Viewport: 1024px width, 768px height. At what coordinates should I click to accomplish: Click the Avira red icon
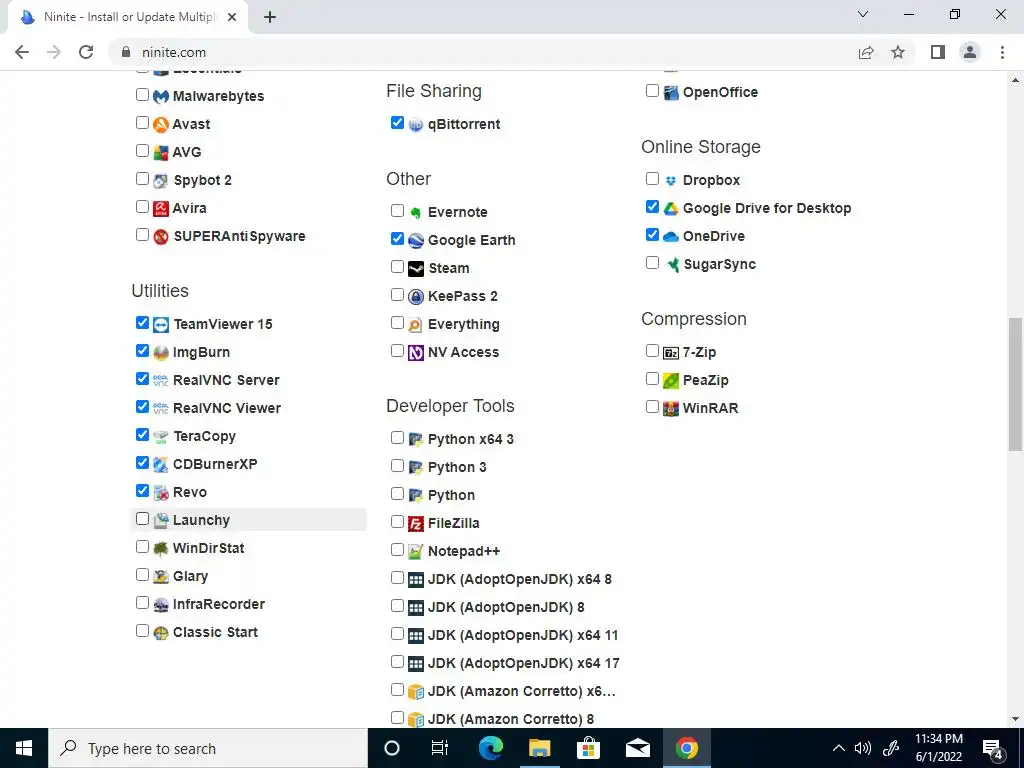coord(161,208)
